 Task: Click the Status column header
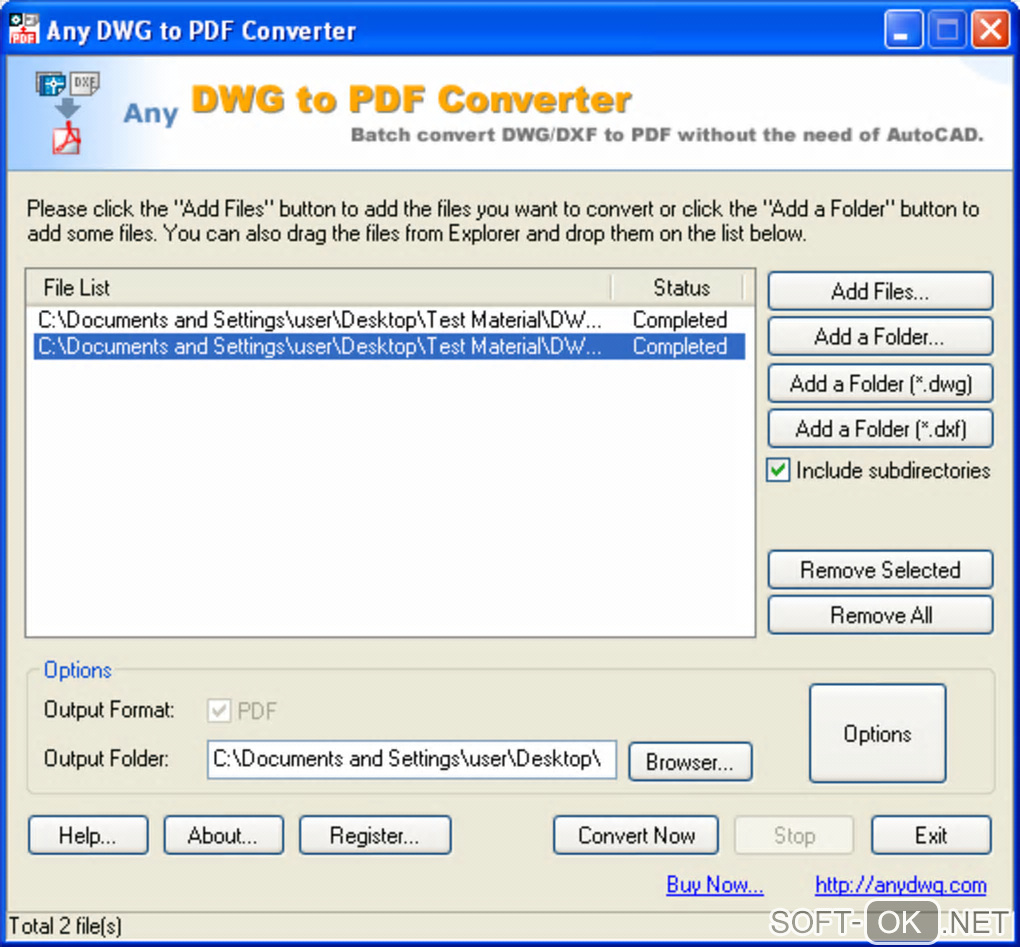(x=678, y=287)
